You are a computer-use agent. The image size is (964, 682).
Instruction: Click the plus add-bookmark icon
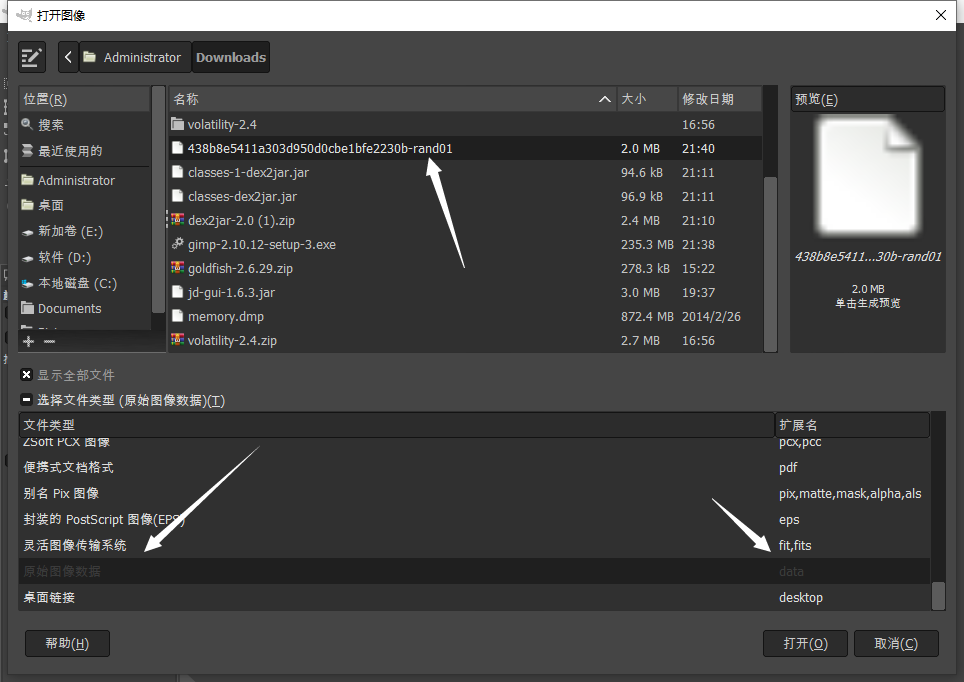(29, 341)
